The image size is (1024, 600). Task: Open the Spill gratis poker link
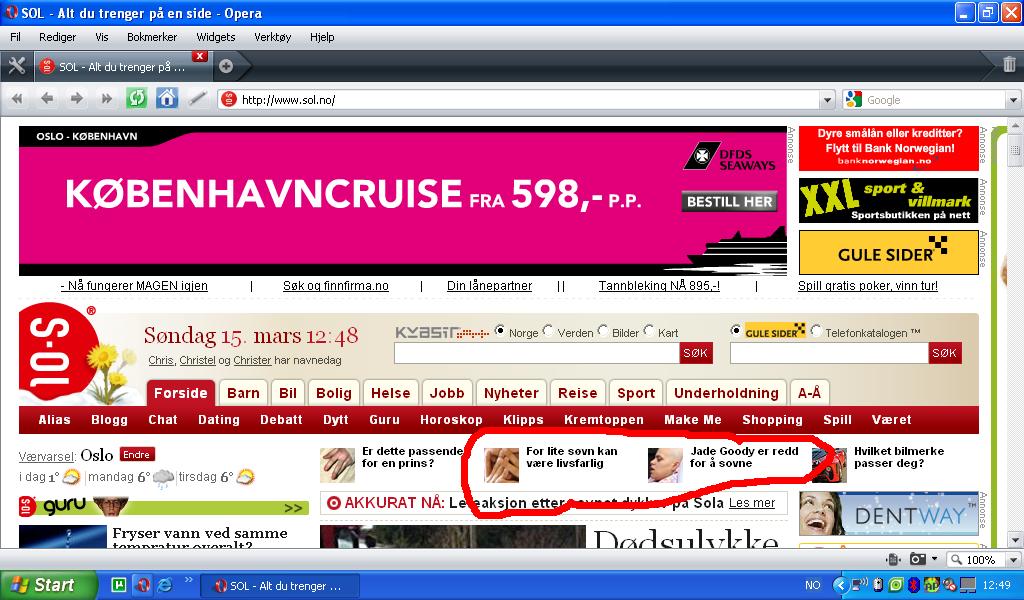point(868,285)
